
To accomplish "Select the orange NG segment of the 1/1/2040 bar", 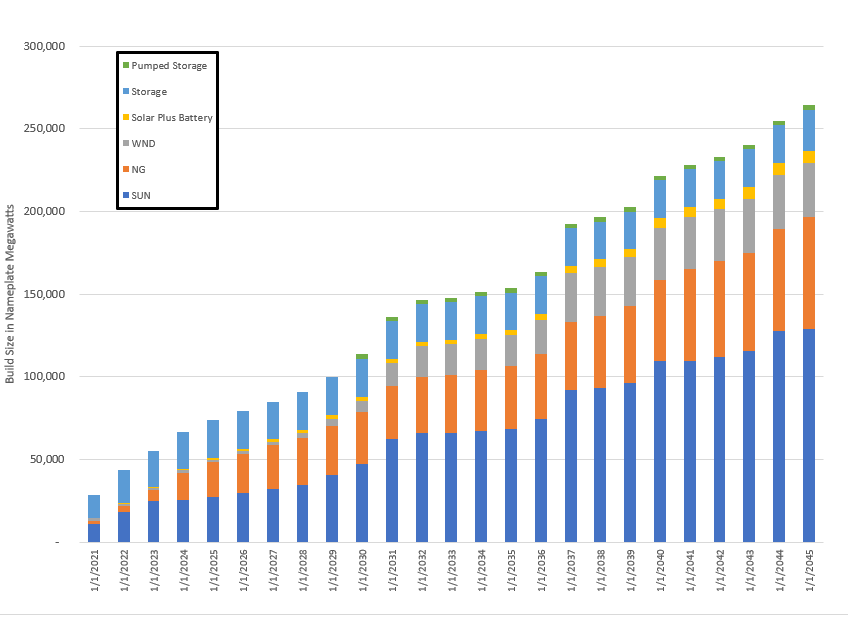I will pos(660,320).
